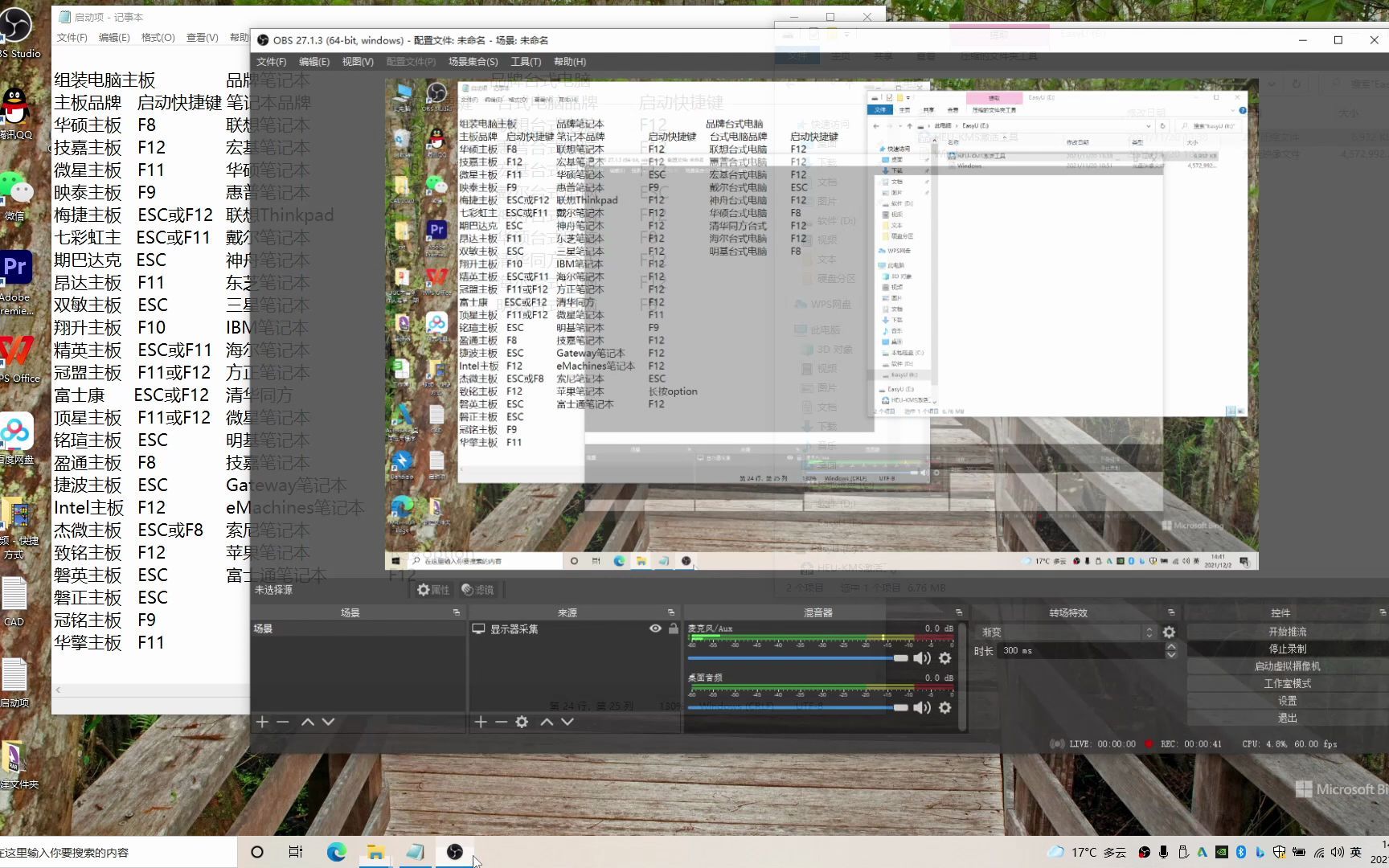Click the 停止录制 stop recording button
Screen dimensions: 1389x868
point(1287,649)
